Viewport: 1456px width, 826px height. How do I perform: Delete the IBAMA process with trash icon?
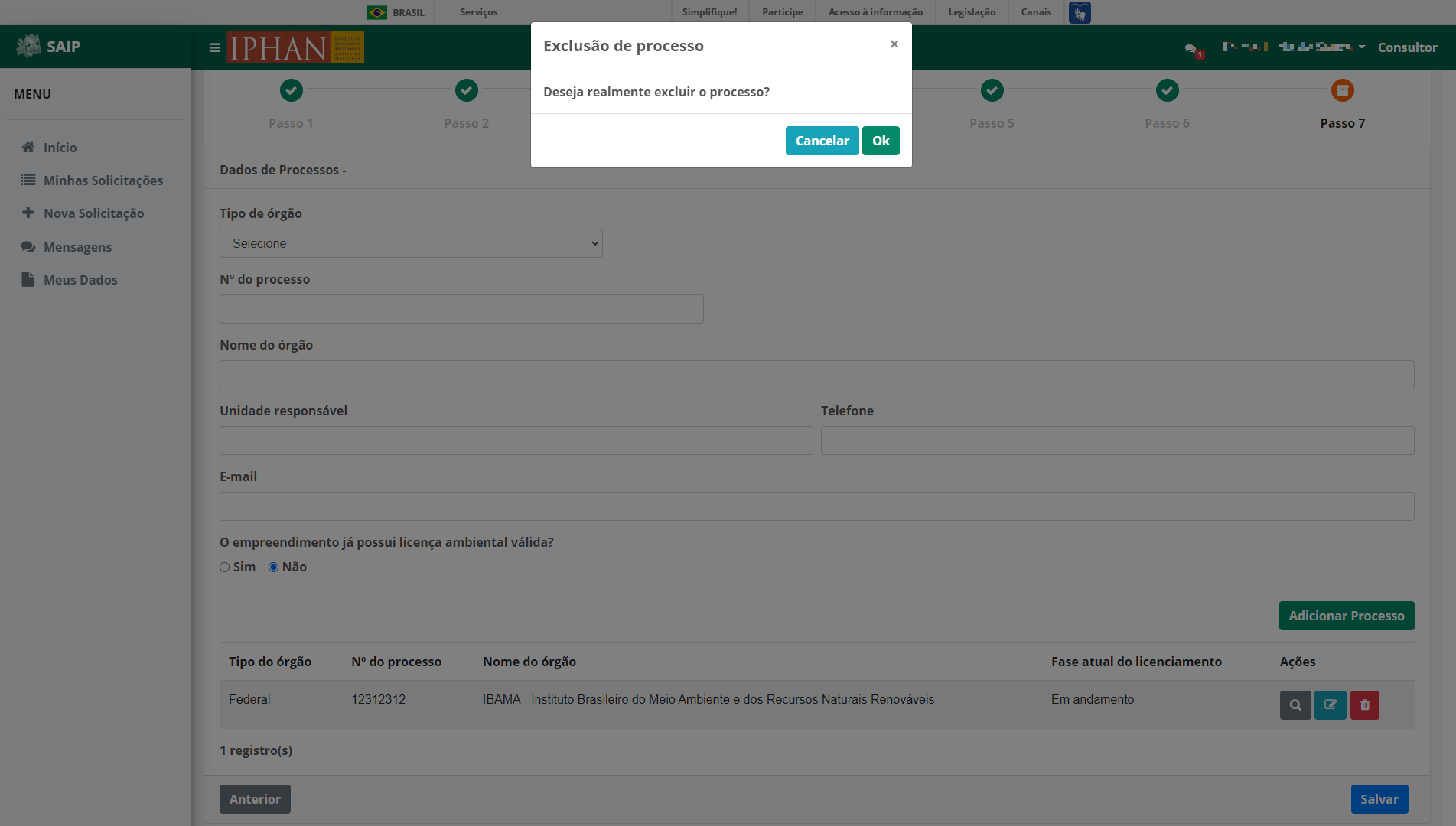coord(1365,705)
